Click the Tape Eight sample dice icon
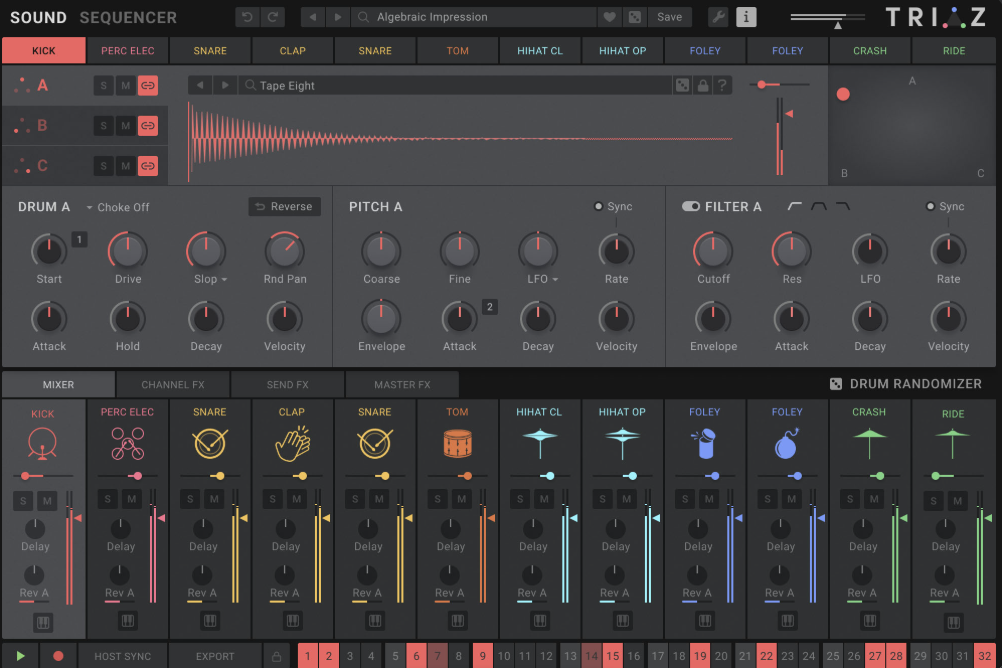 [682, 86]
